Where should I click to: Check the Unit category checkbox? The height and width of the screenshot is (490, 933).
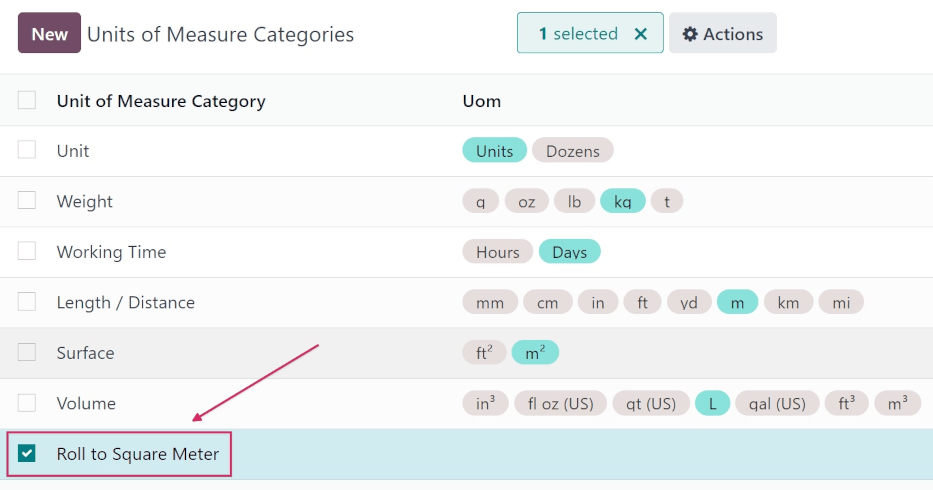tap(27, 150)
